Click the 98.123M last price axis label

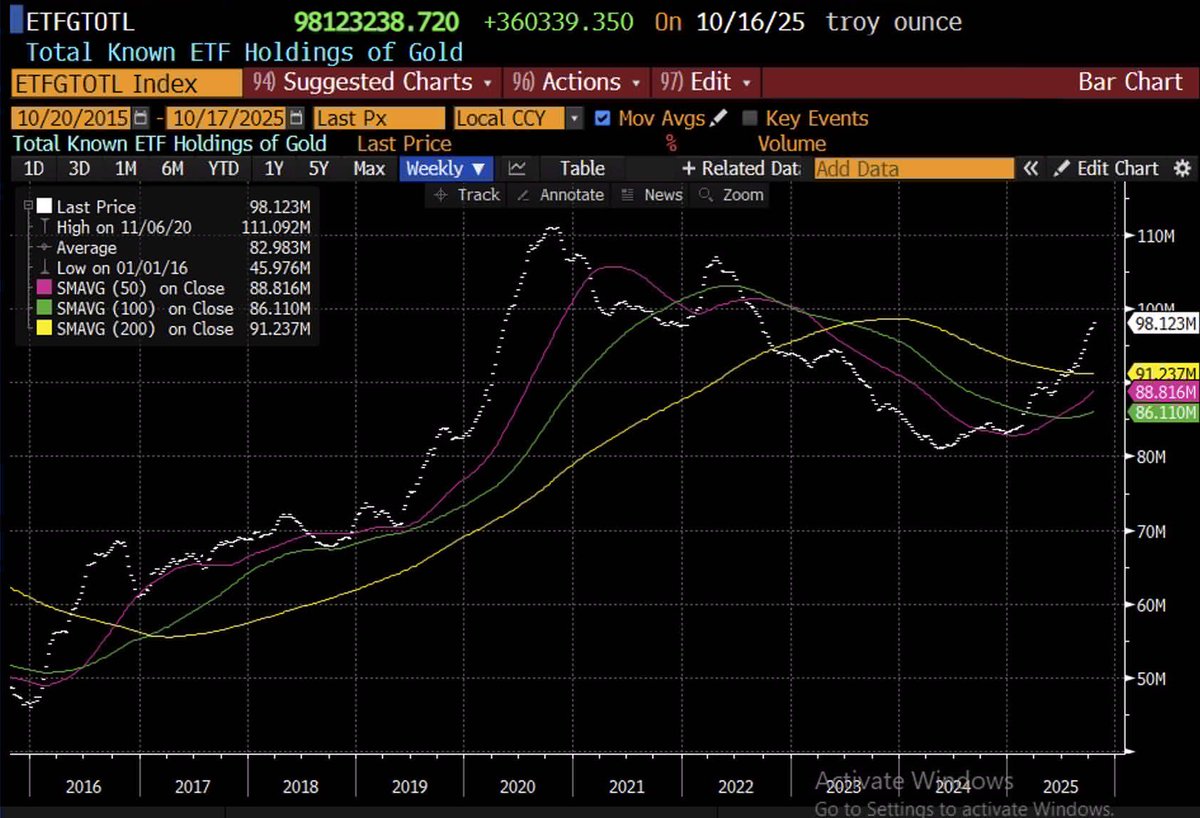[1162, 324]
